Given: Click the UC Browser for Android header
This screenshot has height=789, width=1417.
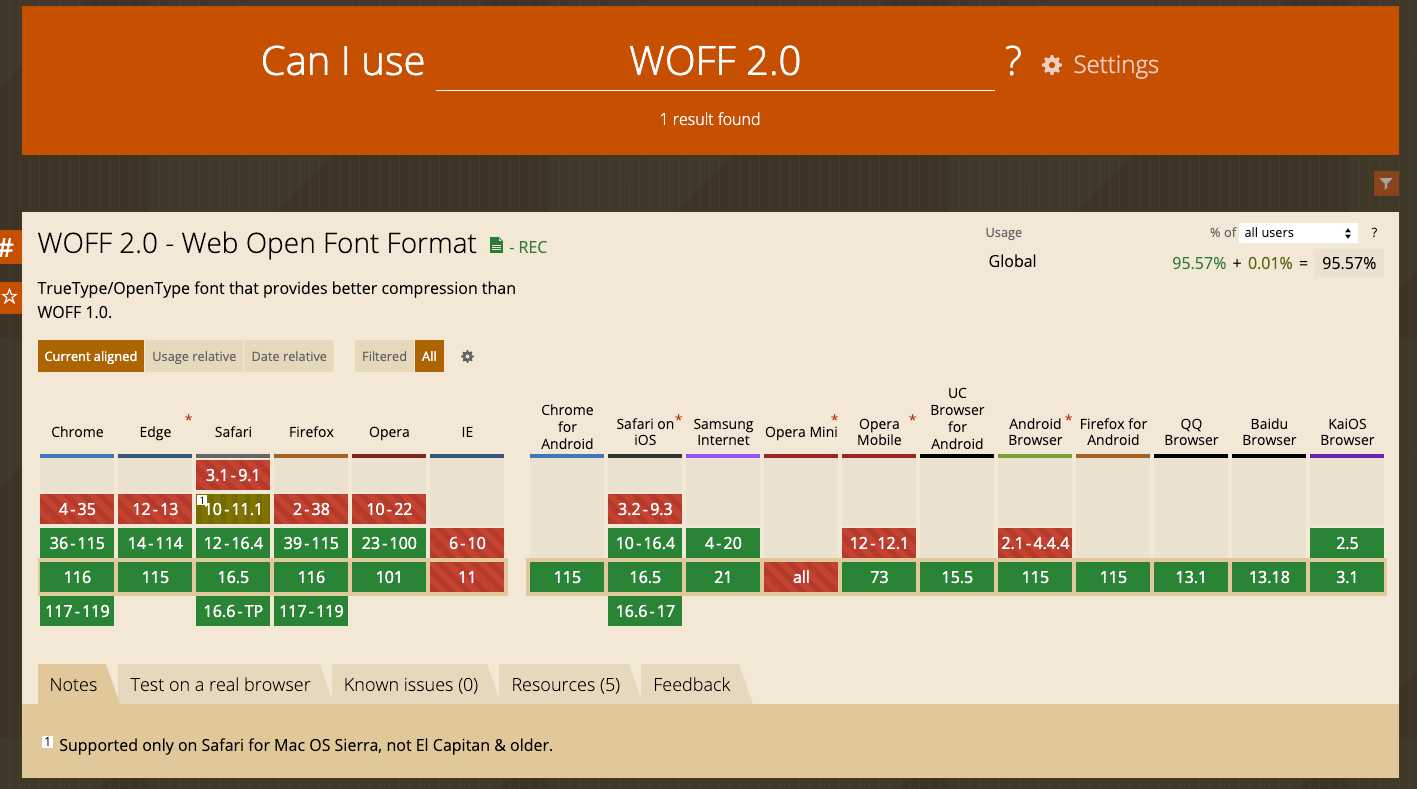Looking at the screenshot, I should (957, 418).
